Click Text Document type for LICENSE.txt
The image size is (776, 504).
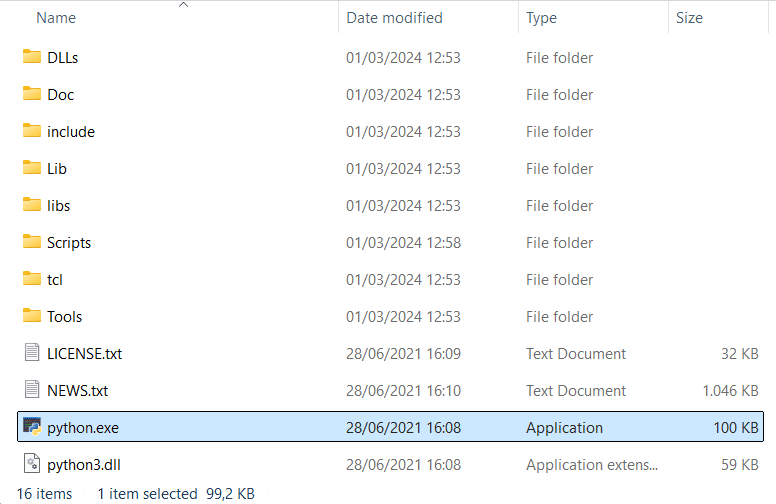tap(576, 353)
